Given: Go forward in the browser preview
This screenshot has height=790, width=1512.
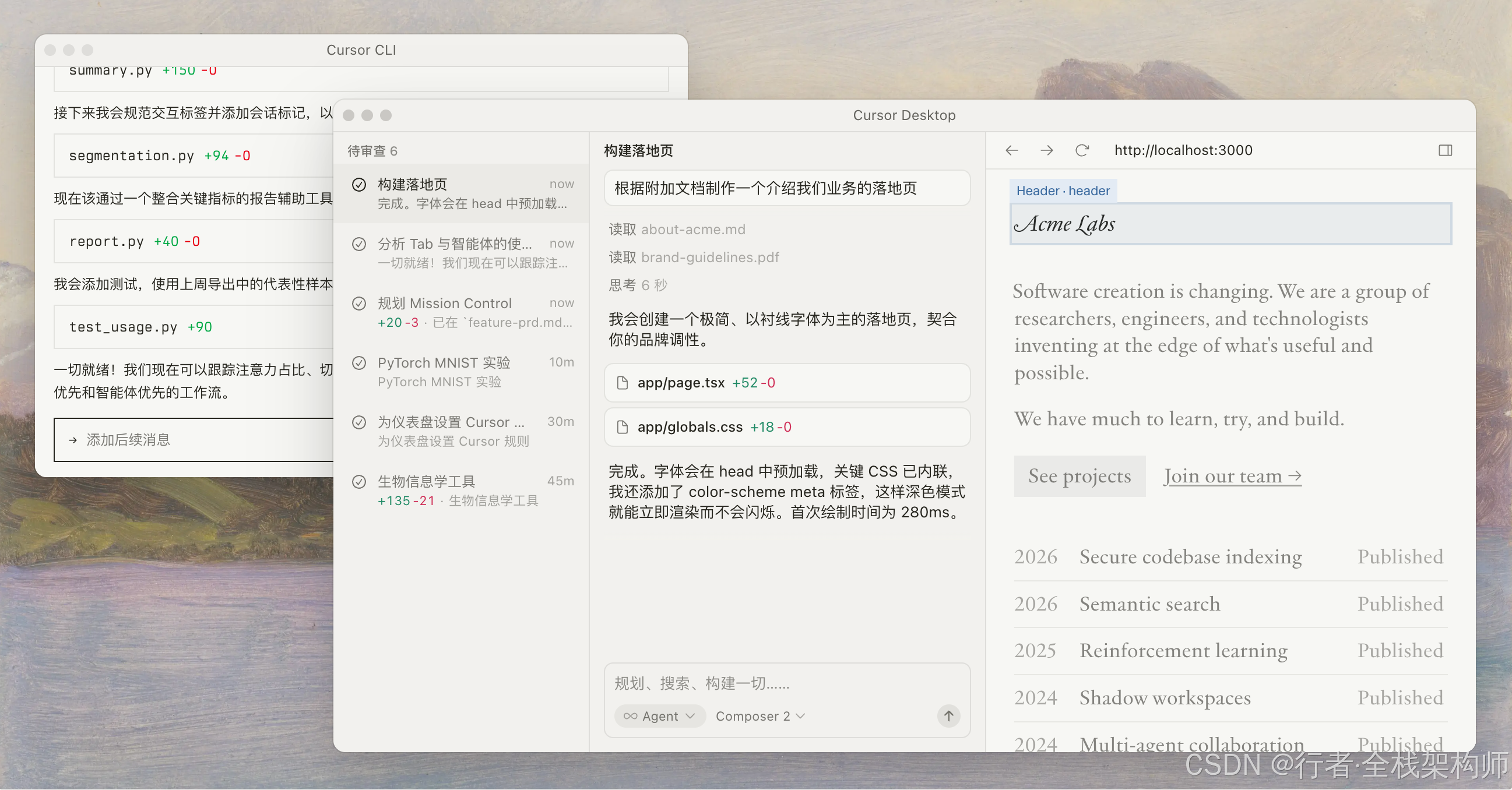Looking at the screenshot, I should pyautogui.click(x=1046, y=151).
